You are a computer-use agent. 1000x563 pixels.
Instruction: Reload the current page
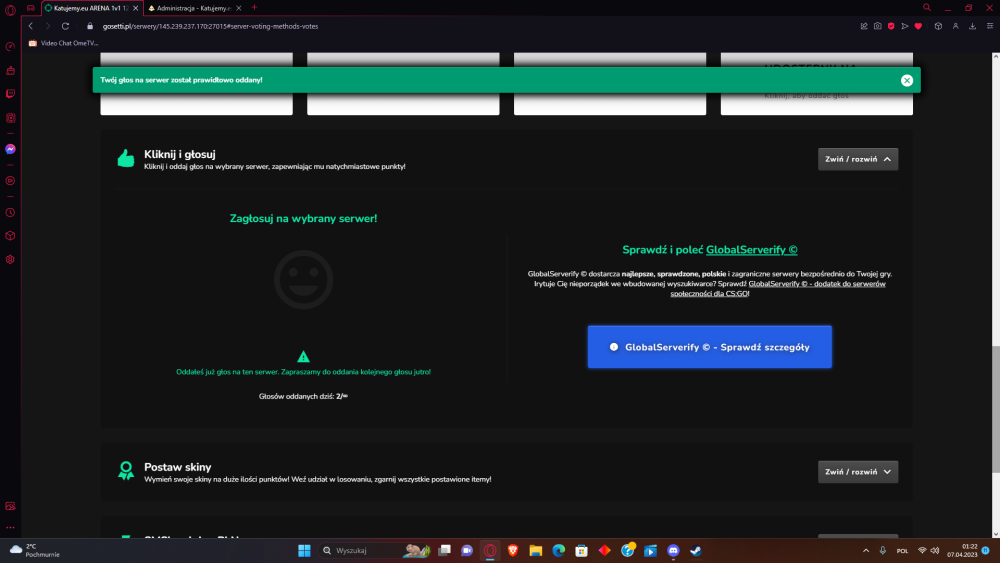(65, 26)
